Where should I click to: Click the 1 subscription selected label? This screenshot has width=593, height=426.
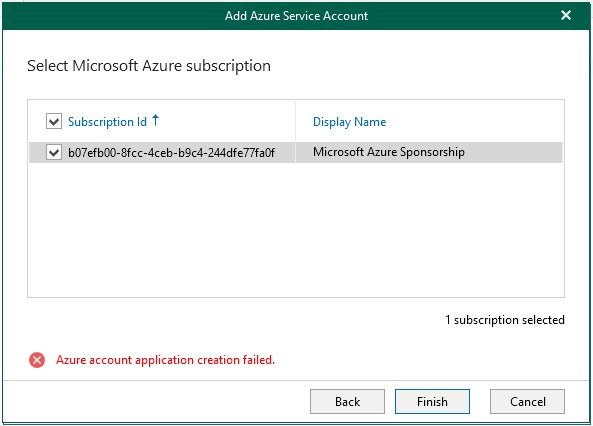(x=505, y=320)
